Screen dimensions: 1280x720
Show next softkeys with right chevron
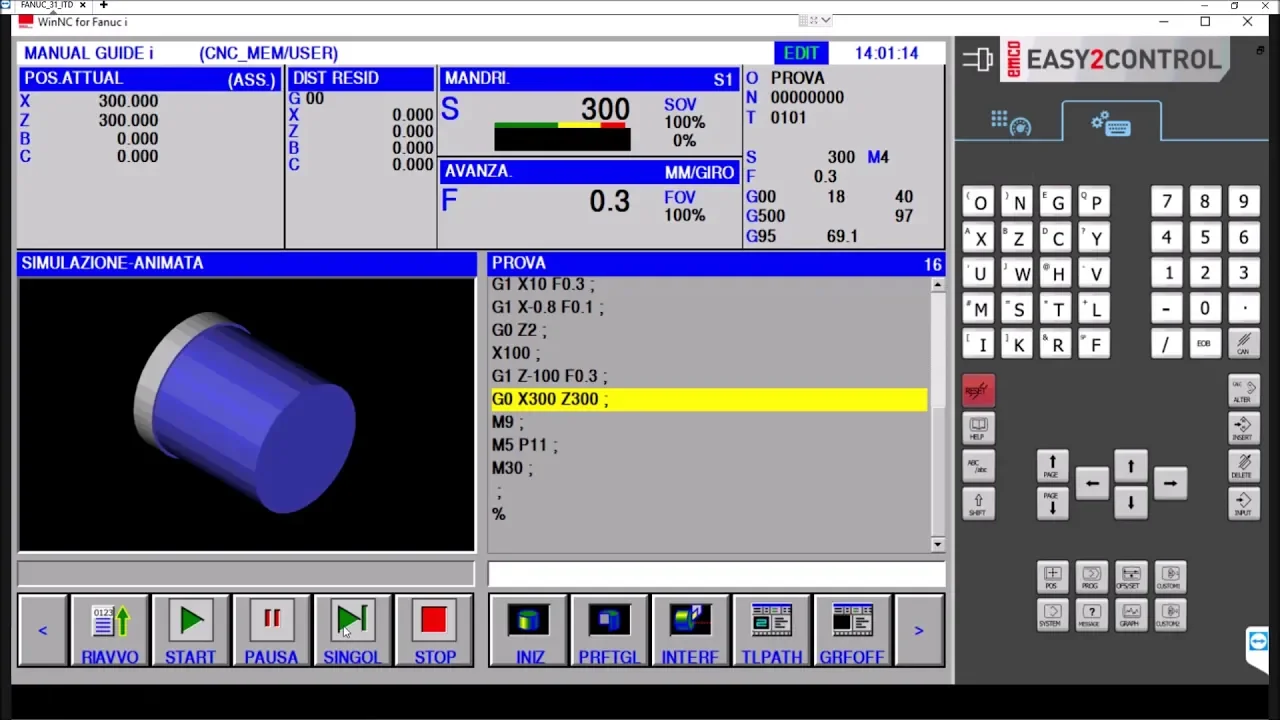pyautogui.click(x=918, y=631)
